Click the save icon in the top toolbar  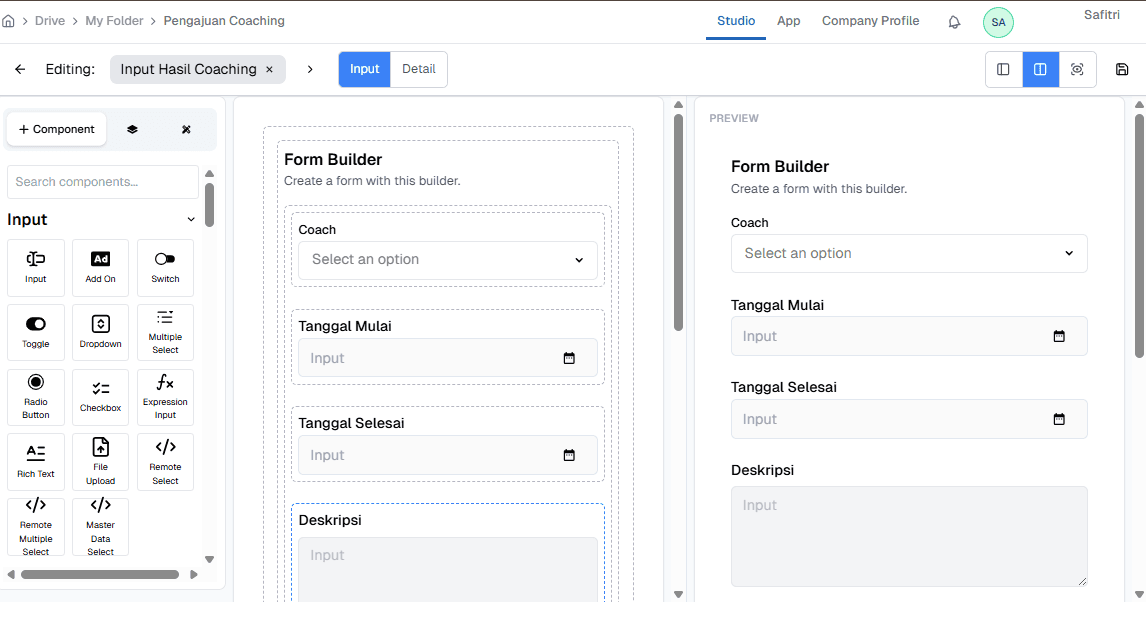(1122, 69)
